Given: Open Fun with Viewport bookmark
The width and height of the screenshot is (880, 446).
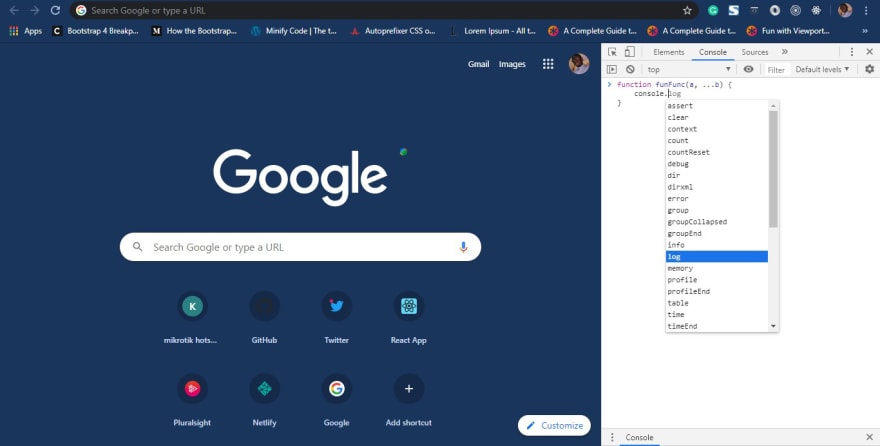Looking at the screenshot, I should coord(789,31).
